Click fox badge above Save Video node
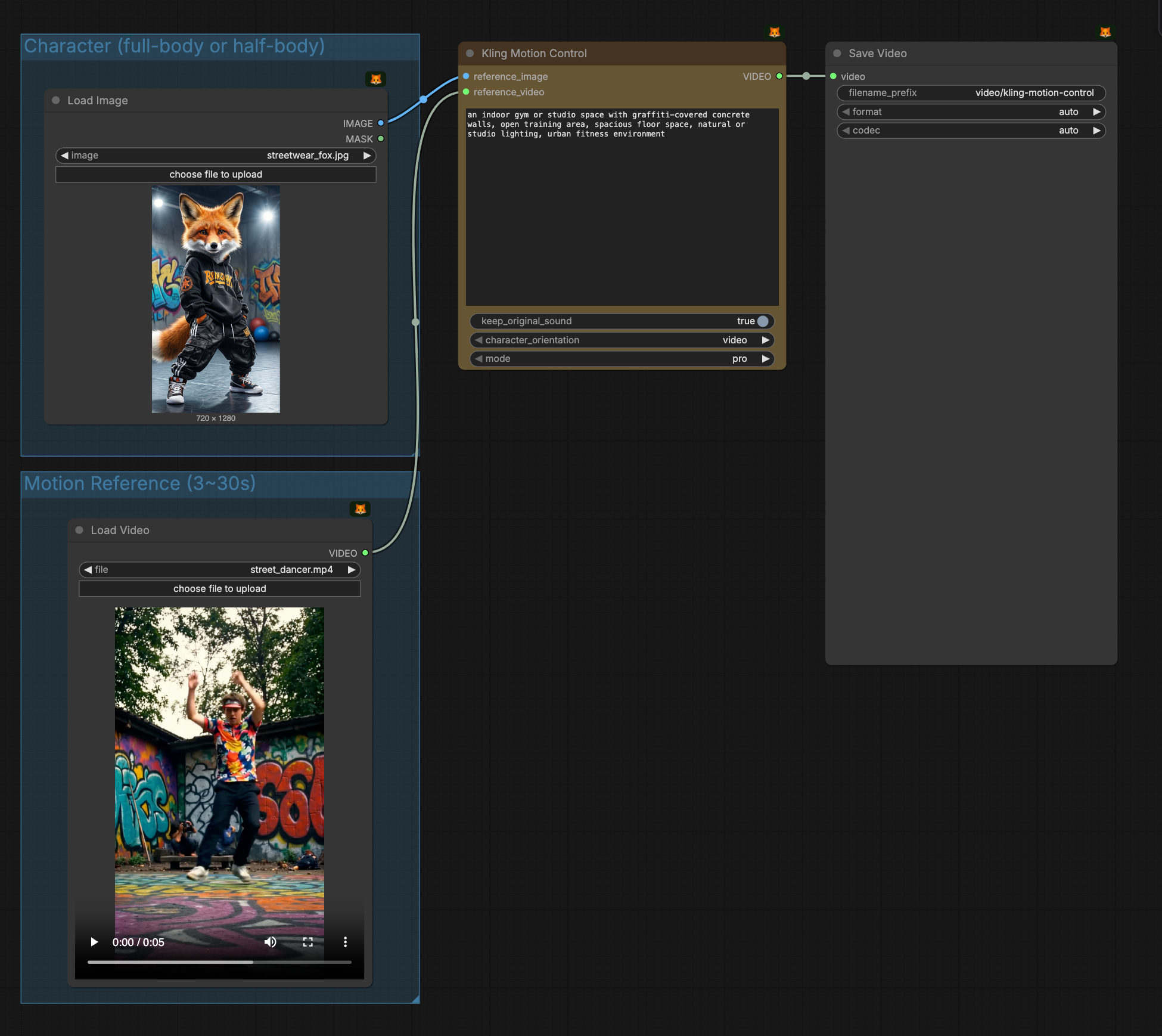1162x1036 pixels. tap(1105, 32)
